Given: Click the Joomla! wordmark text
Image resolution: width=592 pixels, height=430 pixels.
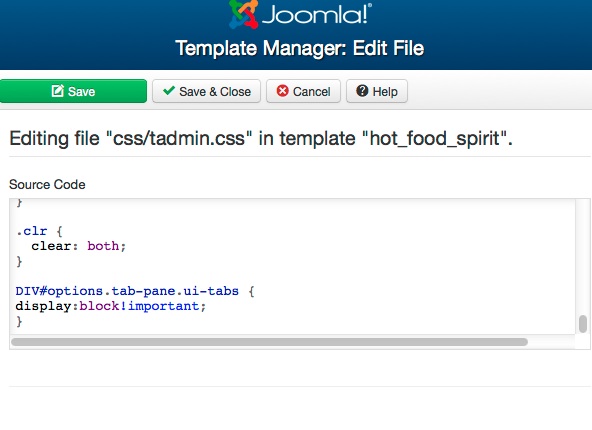Looking at the screenshot, I should click(x=317, y=14).
